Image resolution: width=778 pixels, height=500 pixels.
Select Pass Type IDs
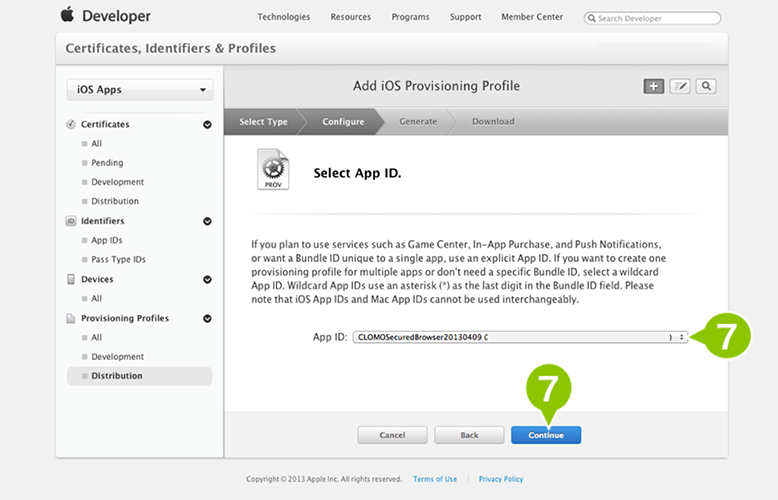118,259
